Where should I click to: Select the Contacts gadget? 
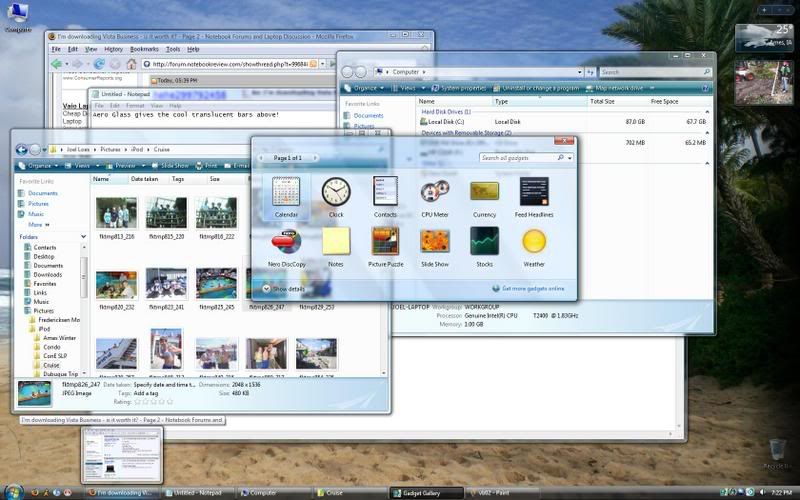pyautogui.click(x=385, y=197)
